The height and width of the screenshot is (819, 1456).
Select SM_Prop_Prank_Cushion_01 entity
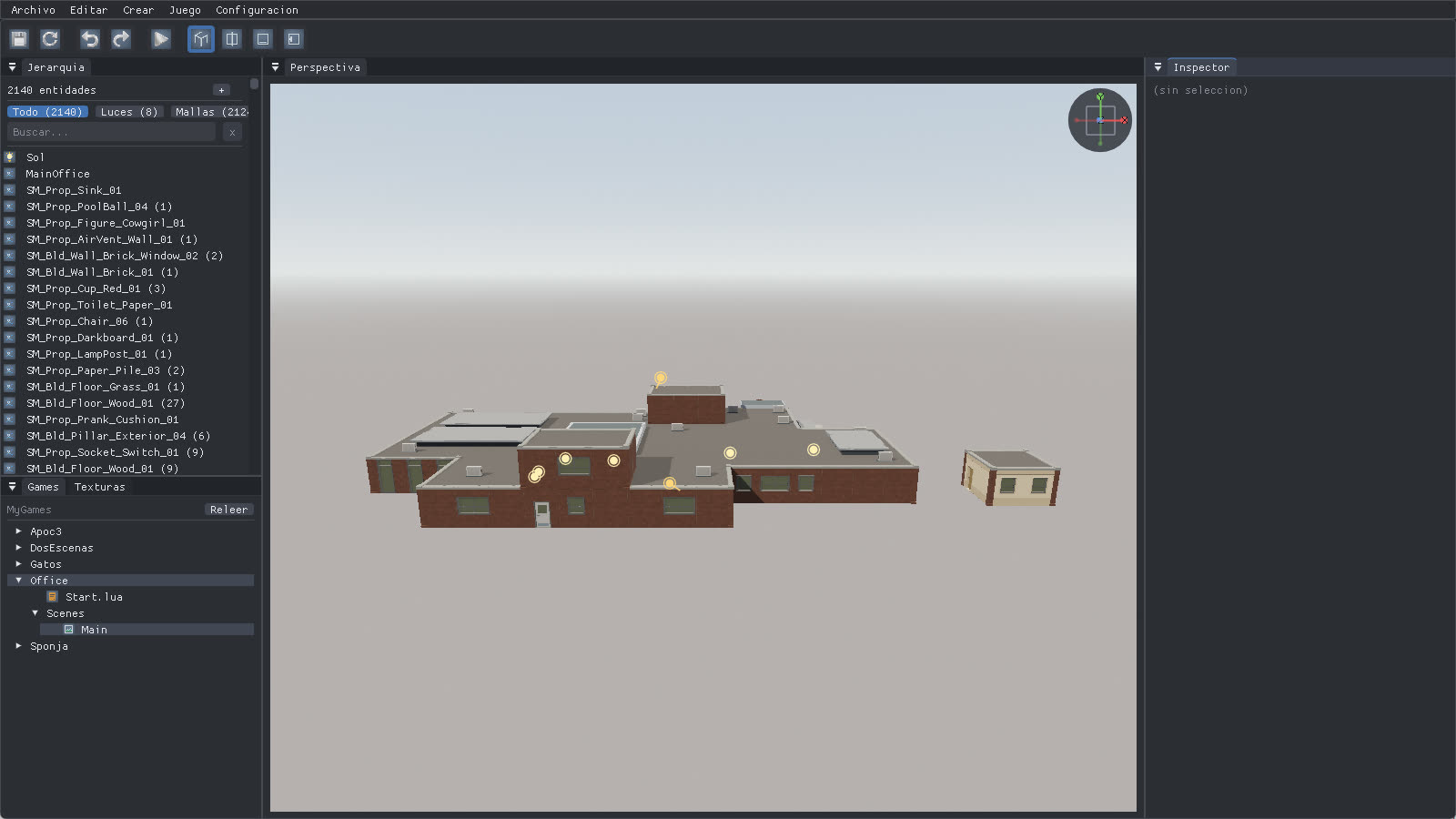(103, 420)
